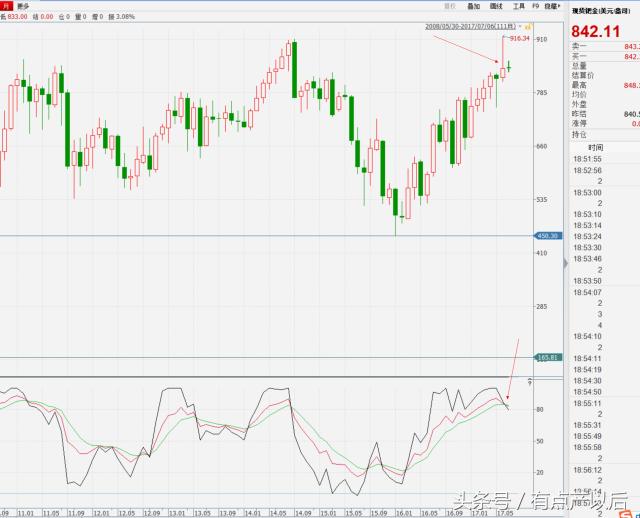This screenshot has width=640, height=518.
Task: Click the 910 price axis label
Action: tap(542, 40)
